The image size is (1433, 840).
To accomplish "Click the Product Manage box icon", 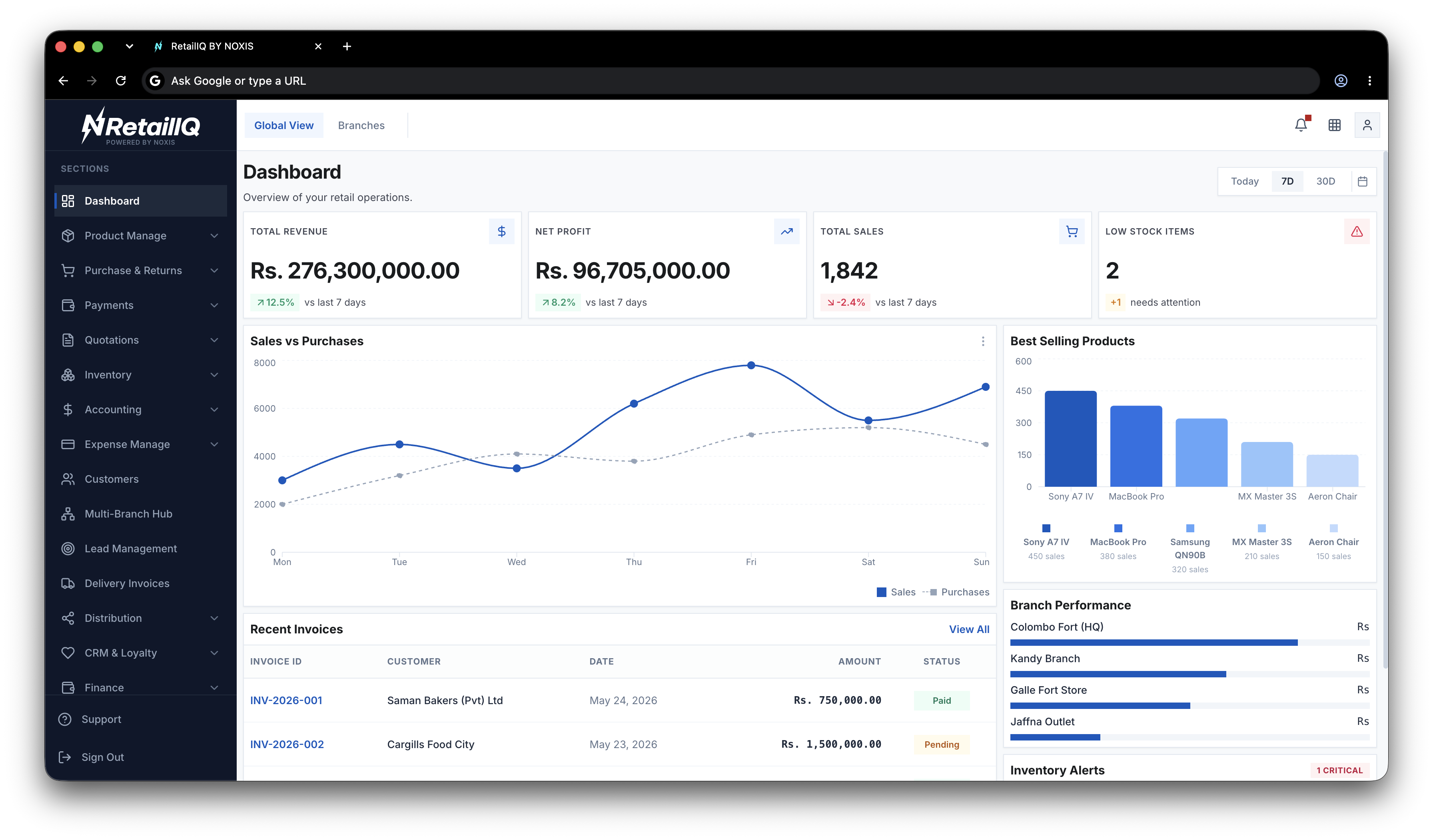I will [68, 235].
